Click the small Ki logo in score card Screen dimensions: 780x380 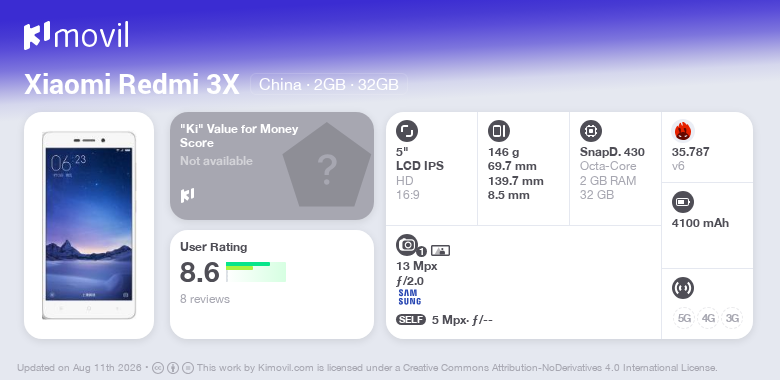(x=187, y=195)
